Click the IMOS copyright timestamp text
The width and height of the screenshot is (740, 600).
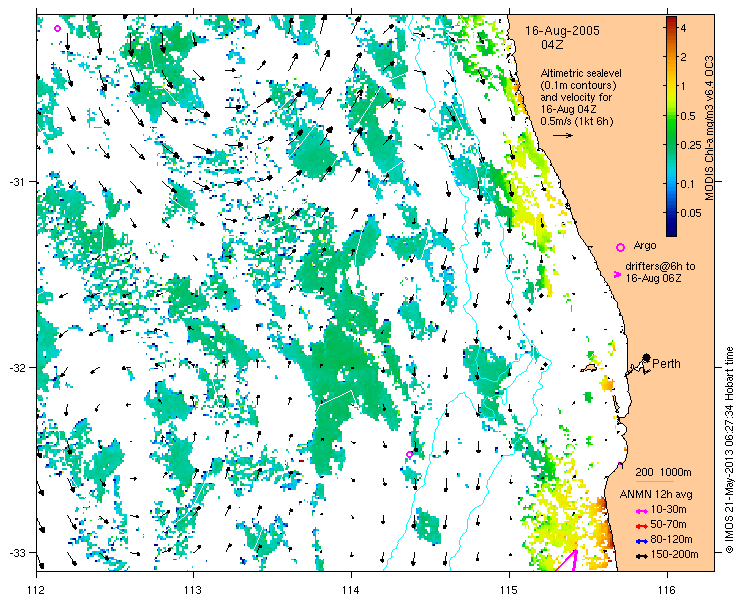729,450
